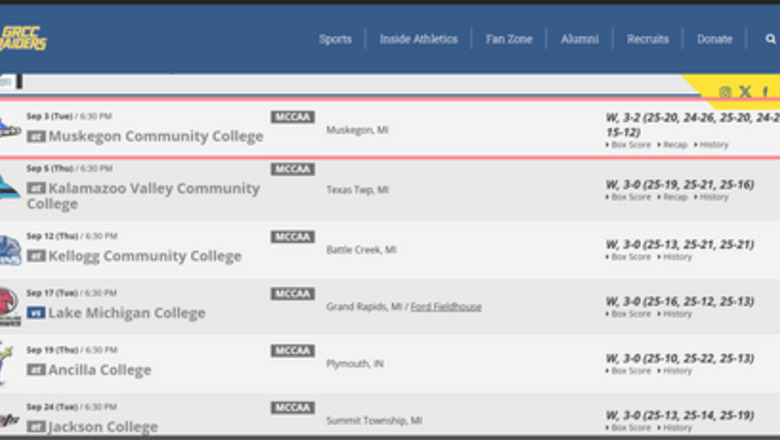The height and width of the screenshot is (440, 780).
Task: Select result 'W, 3-0 (25-13, 25-21, 25-21)'
Action: [680, 245]
